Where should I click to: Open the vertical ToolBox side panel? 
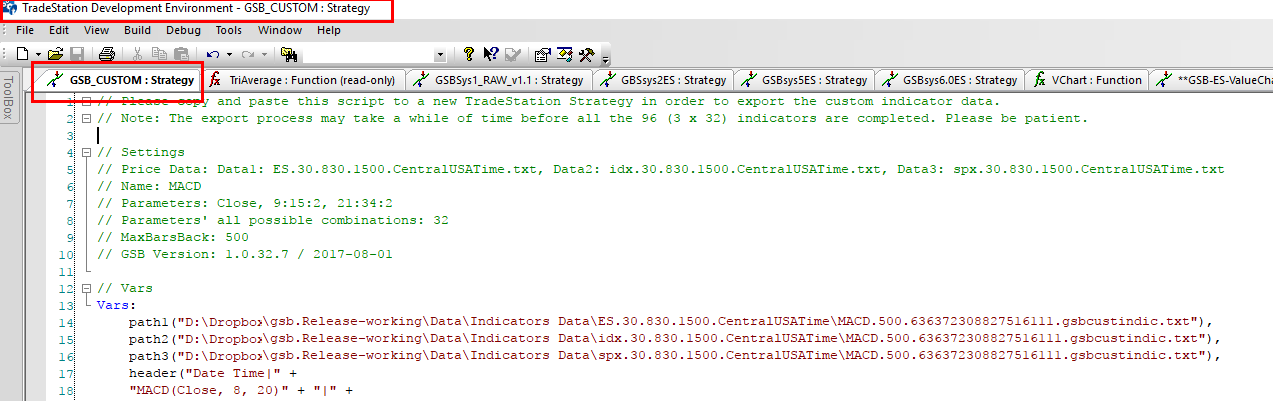pos(9,98)
